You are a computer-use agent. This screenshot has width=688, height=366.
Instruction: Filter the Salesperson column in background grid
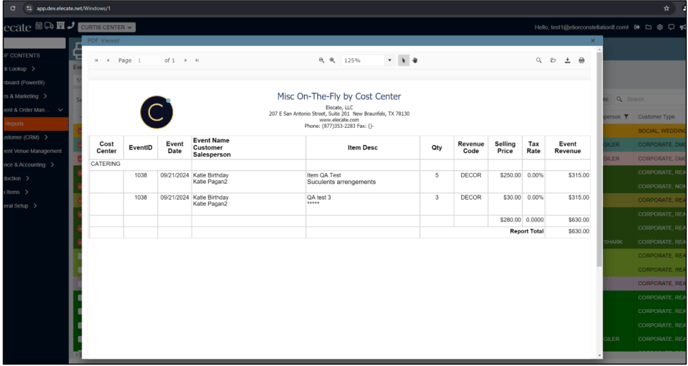[626, 117]
